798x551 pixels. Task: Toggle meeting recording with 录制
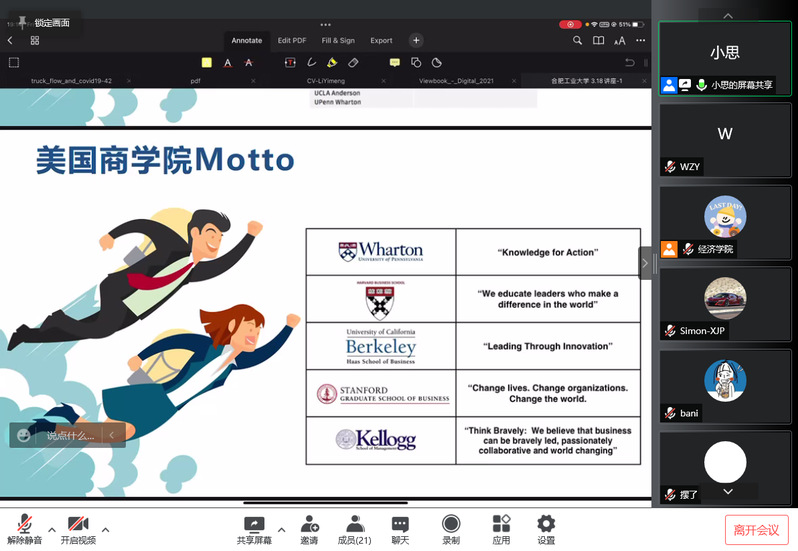(451, 530)
